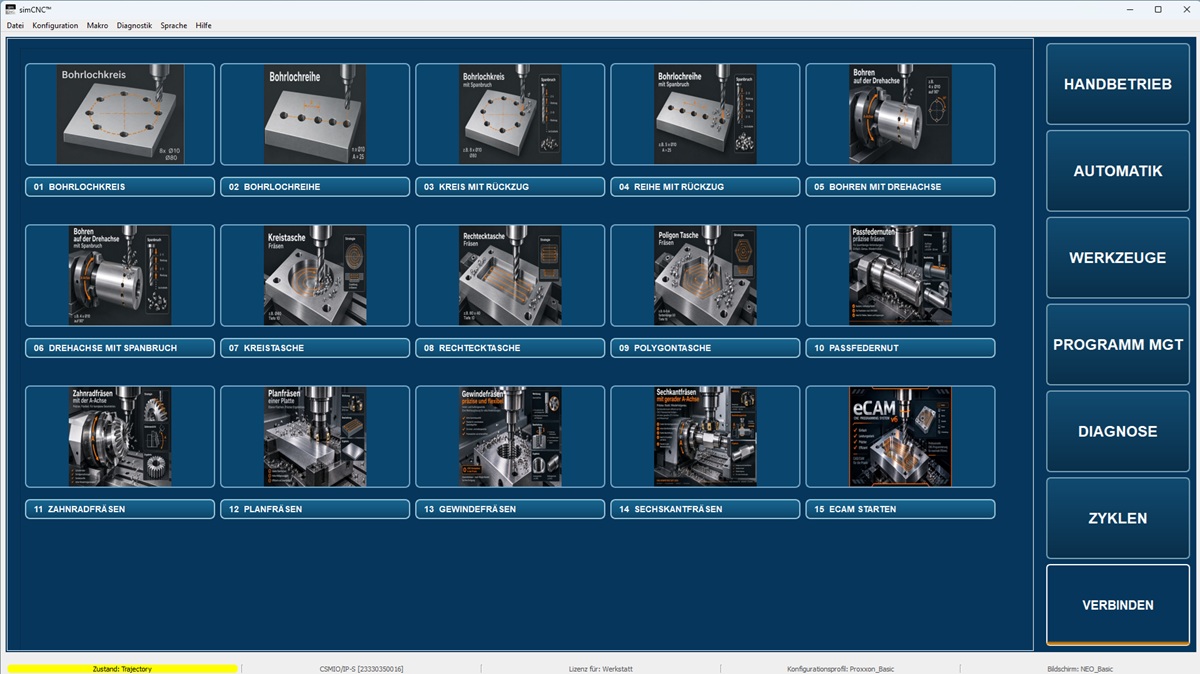Viewport: 1200px width, 674px height.
Task: Select the Bohrlochreihe mit Spanbruch image
Action: point(705,114)
